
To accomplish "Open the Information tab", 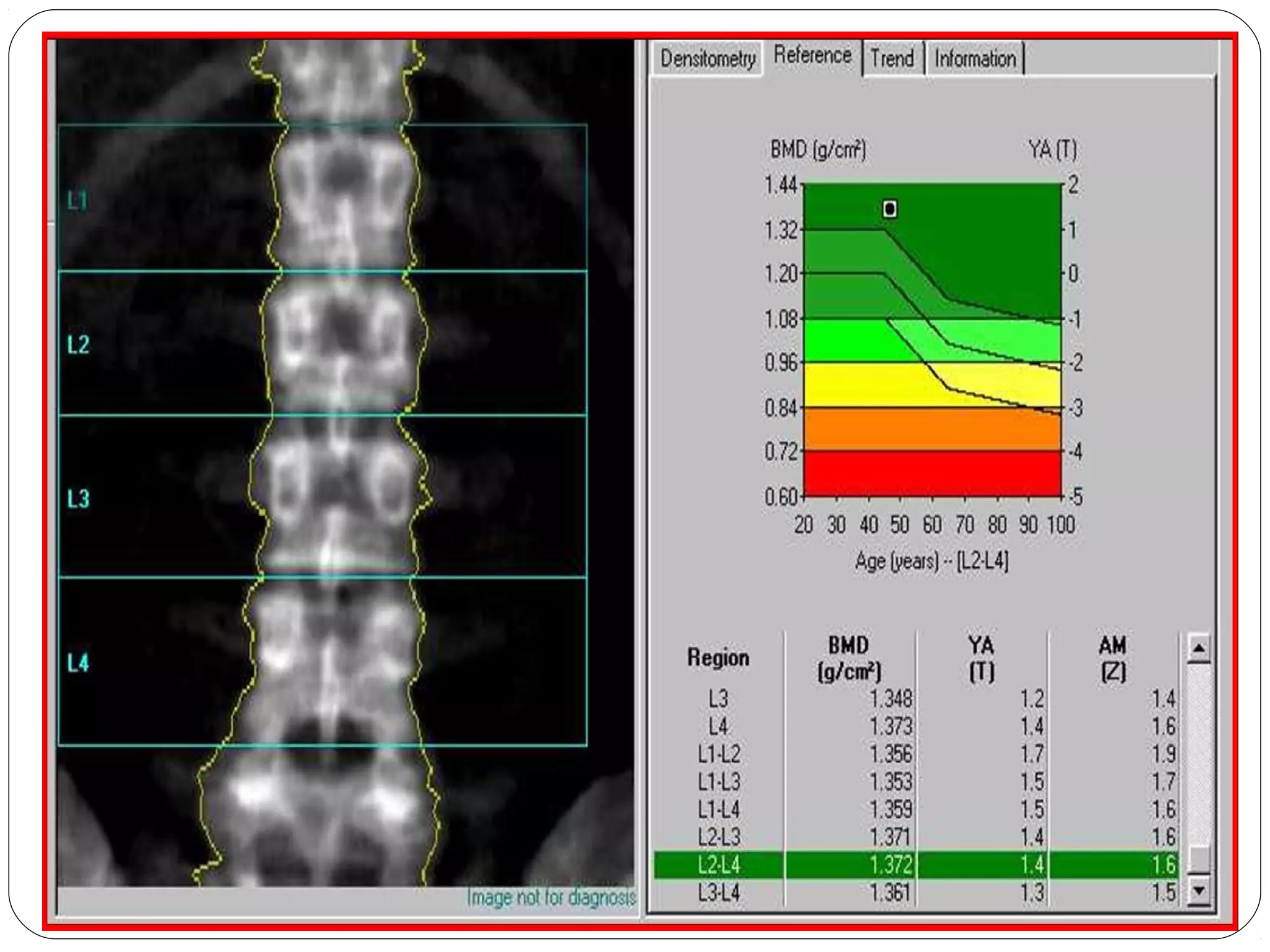I will [x=975, y=59].
